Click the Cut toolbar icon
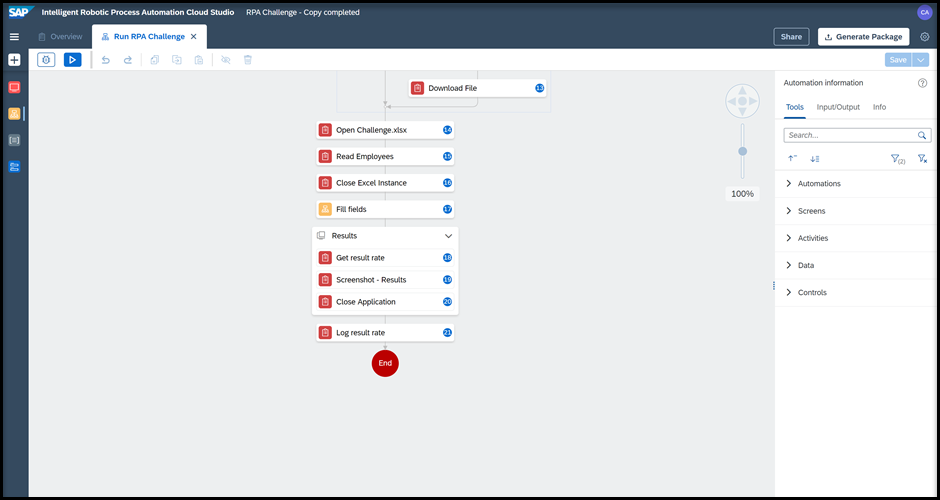The image size is (940, 500). coord(177,60)
